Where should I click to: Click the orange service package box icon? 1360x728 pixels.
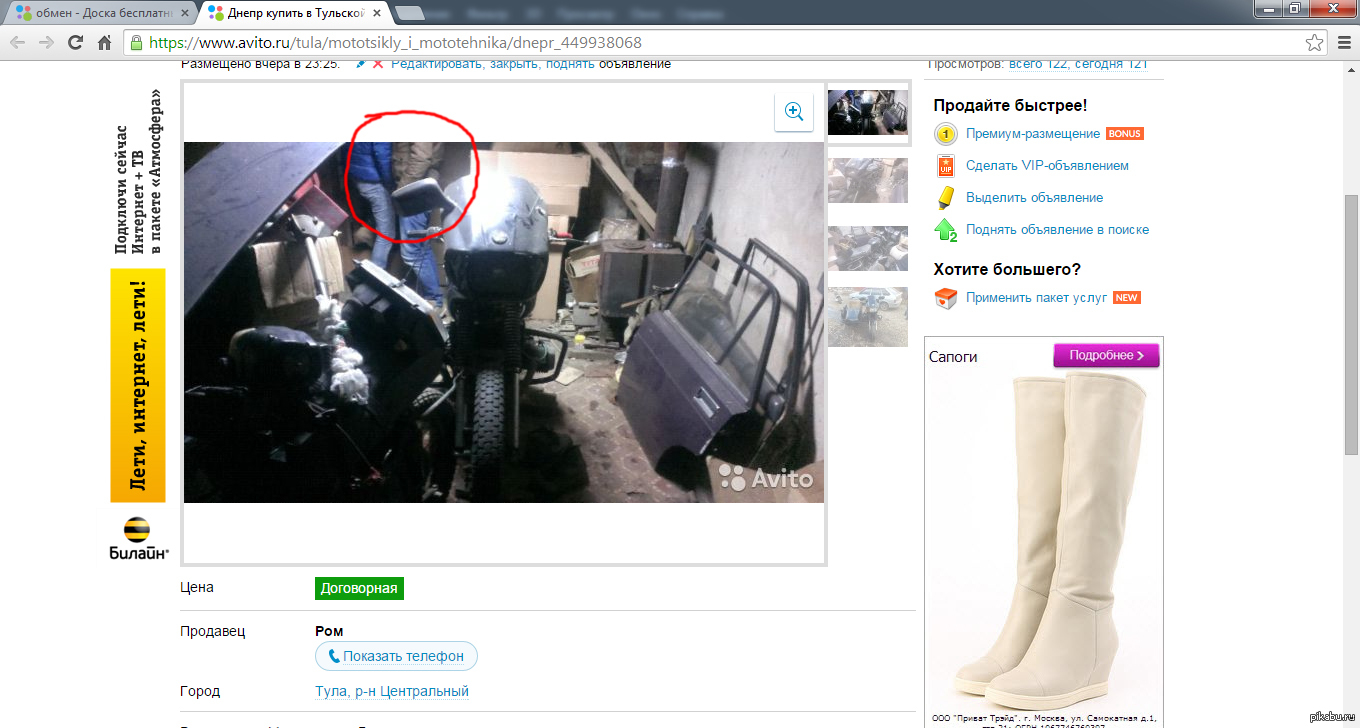[945, 298]
